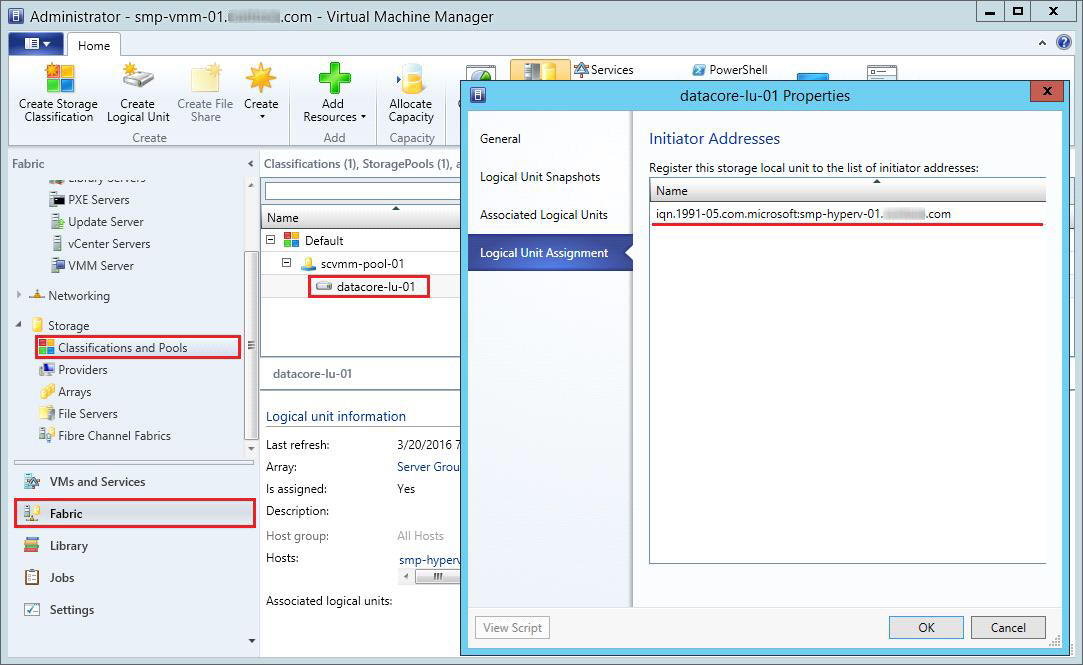Open the Jobs workspace
Screen dimensions: 1083x665
tap(62, 578)
